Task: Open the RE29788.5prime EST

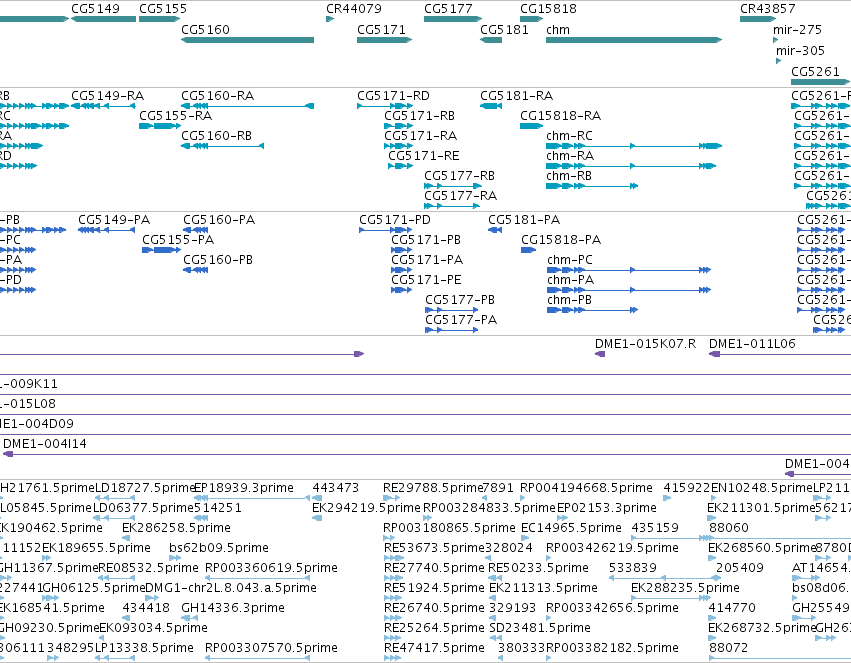Action: (x=391, y=498)
